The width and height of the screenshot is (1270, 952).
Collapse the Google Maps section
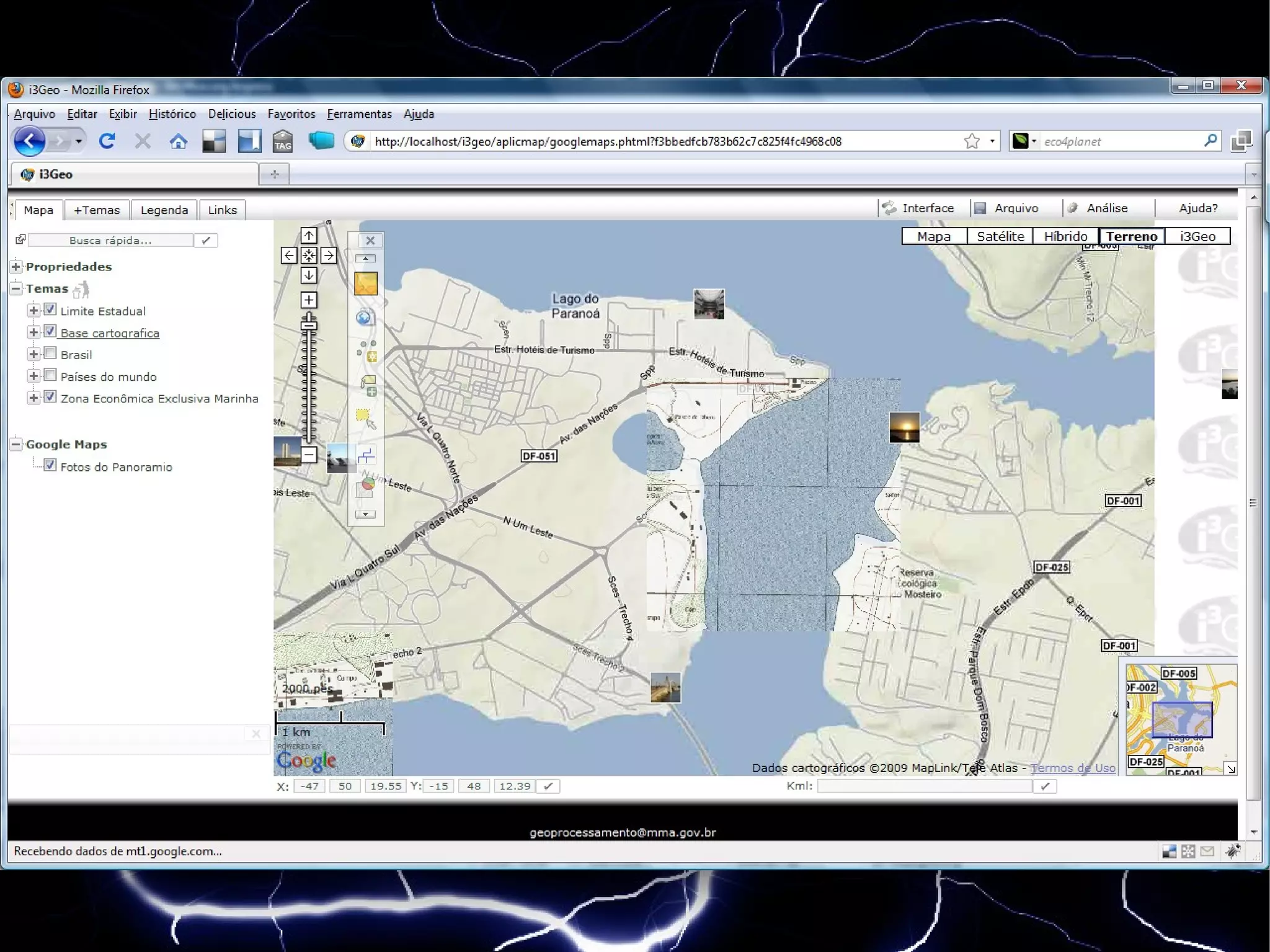click(16, 444)
